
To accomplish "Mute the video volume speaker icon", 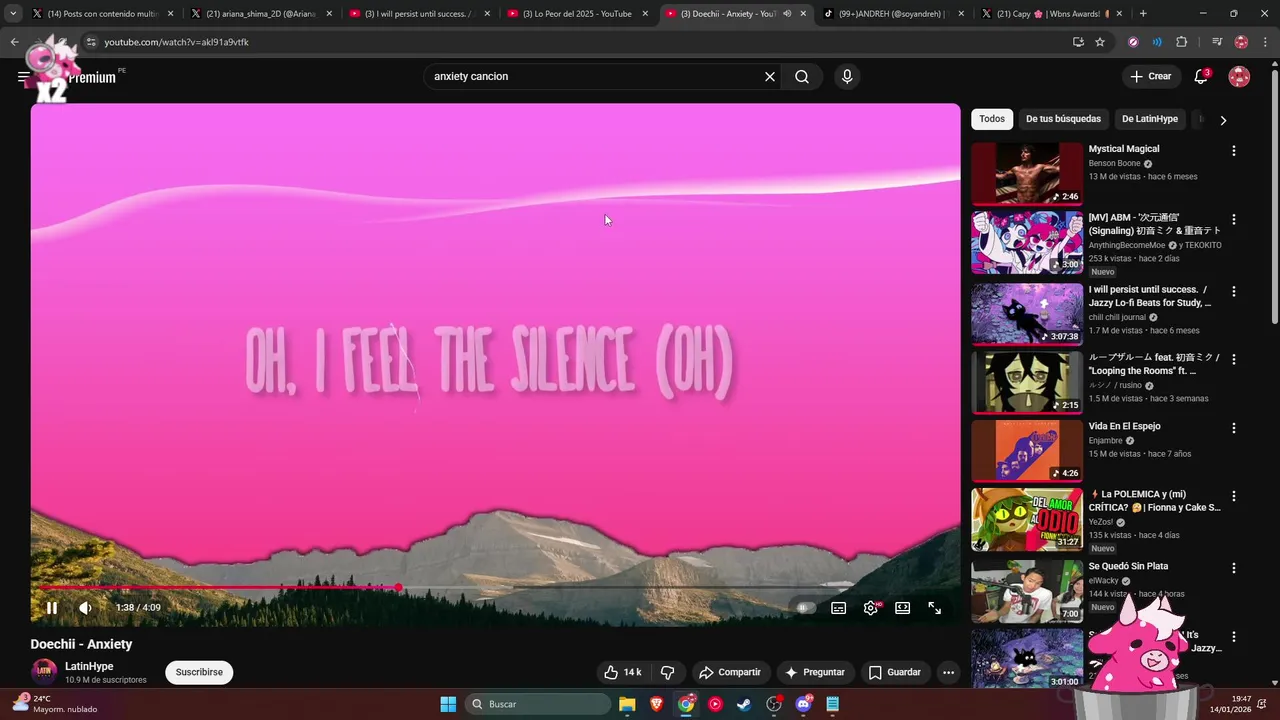I will pyautogui.click(x=85, y=607).
